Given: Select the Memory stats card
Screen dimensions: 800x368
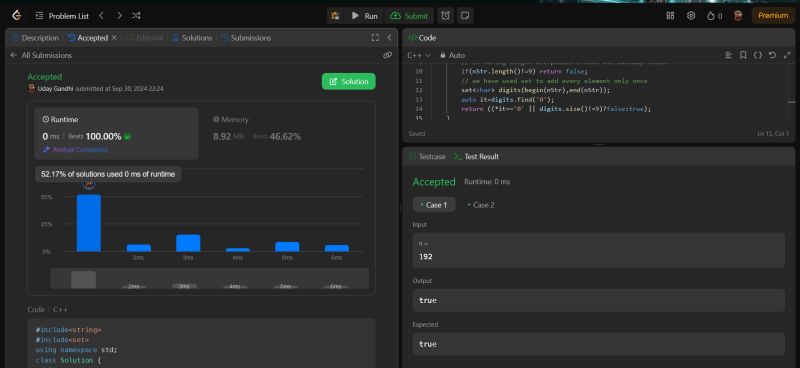Looking at the screenshot, I should click(287, 134).
